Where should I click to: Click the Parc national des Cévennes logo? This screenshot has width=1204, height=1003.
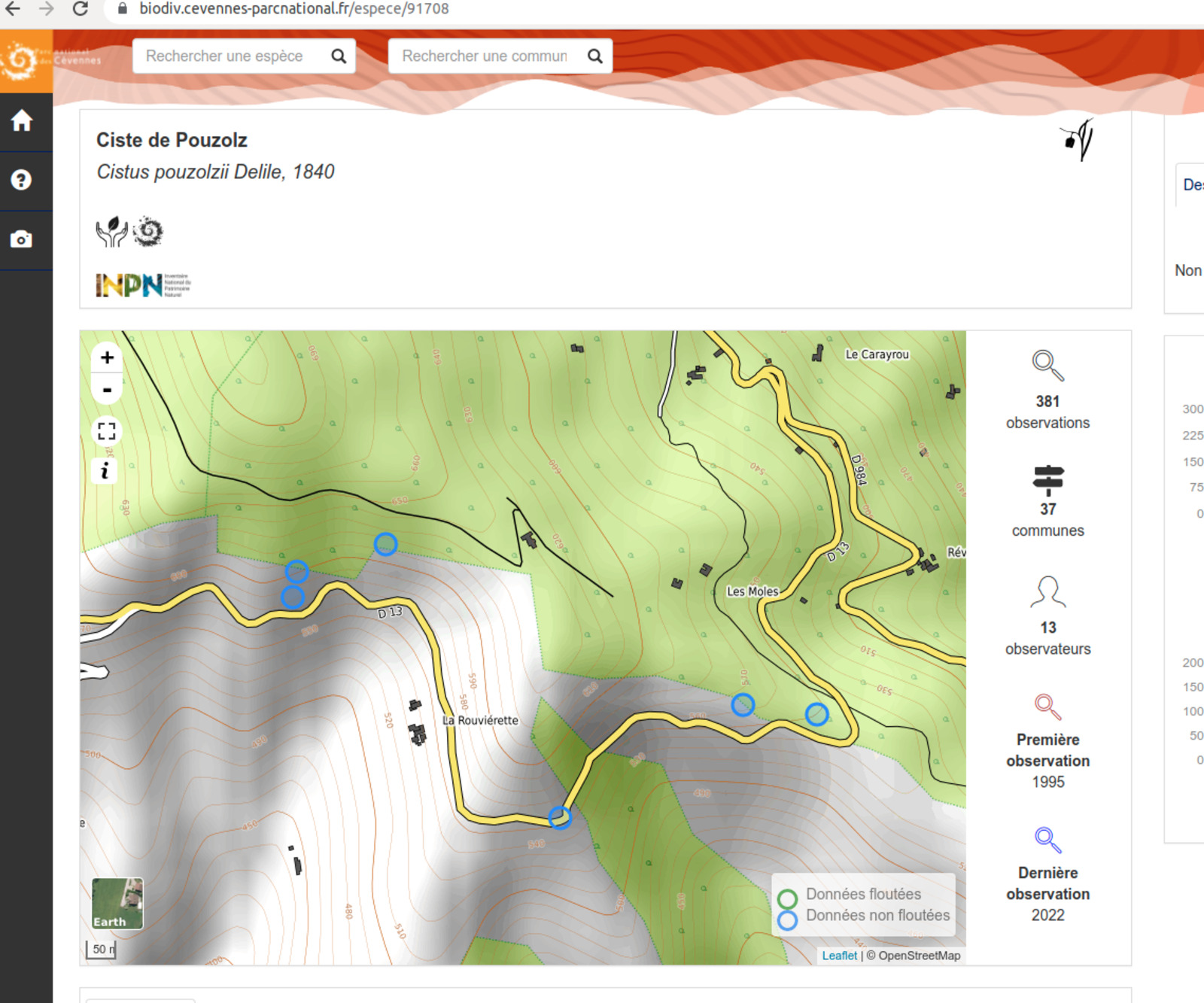click(26, 61)
